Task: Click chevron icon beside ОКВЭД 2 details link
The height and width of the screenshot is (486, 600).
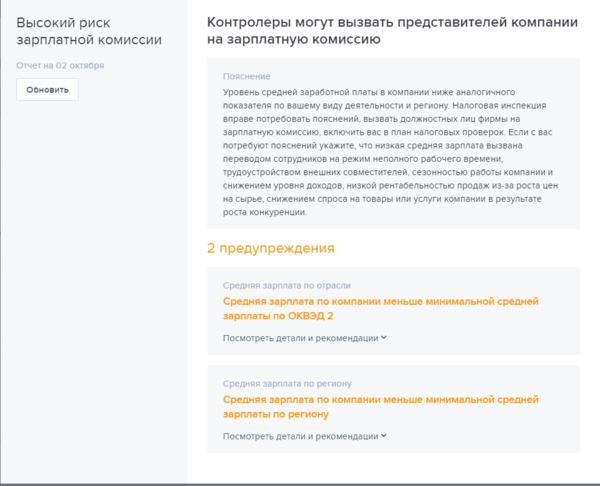Action: (384, 338)
